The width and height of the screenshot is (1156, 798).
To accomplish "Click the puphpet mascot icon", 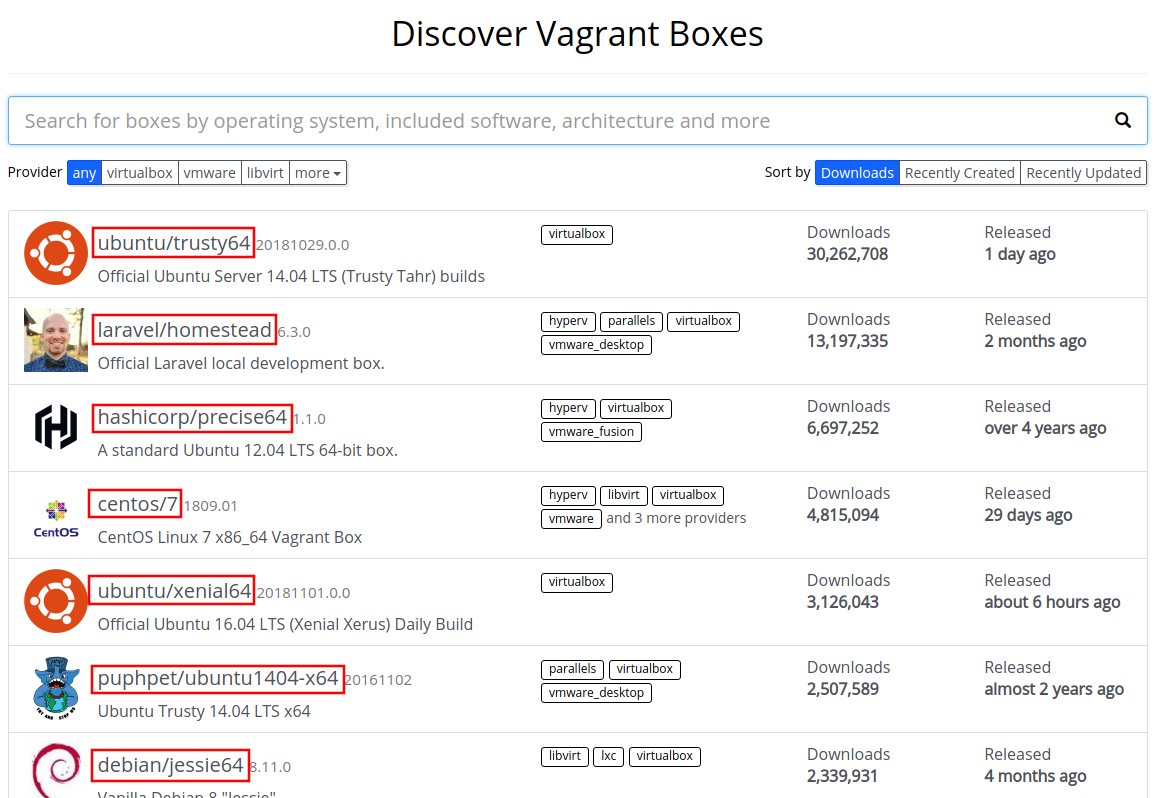I will (56, 688).
